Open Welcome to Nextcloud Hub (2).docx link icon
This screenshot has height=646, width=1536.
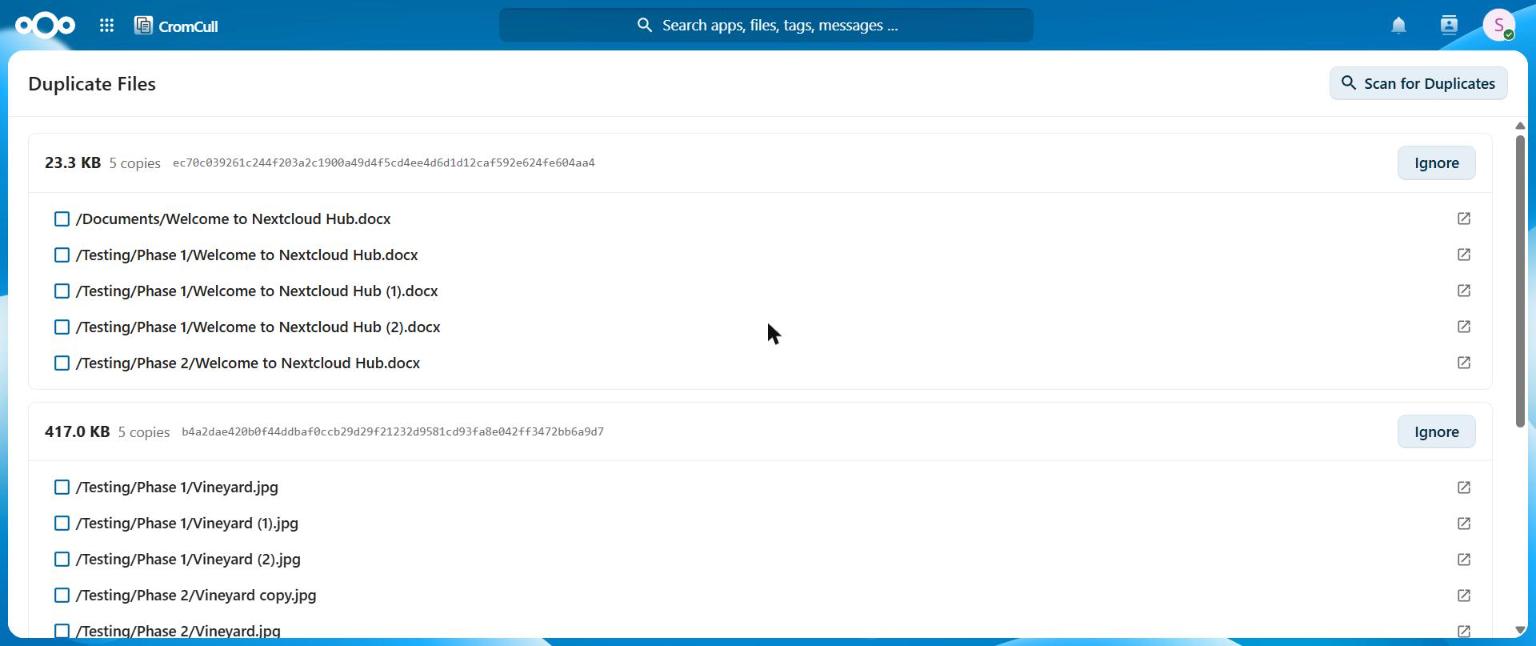pos(1464,326)
